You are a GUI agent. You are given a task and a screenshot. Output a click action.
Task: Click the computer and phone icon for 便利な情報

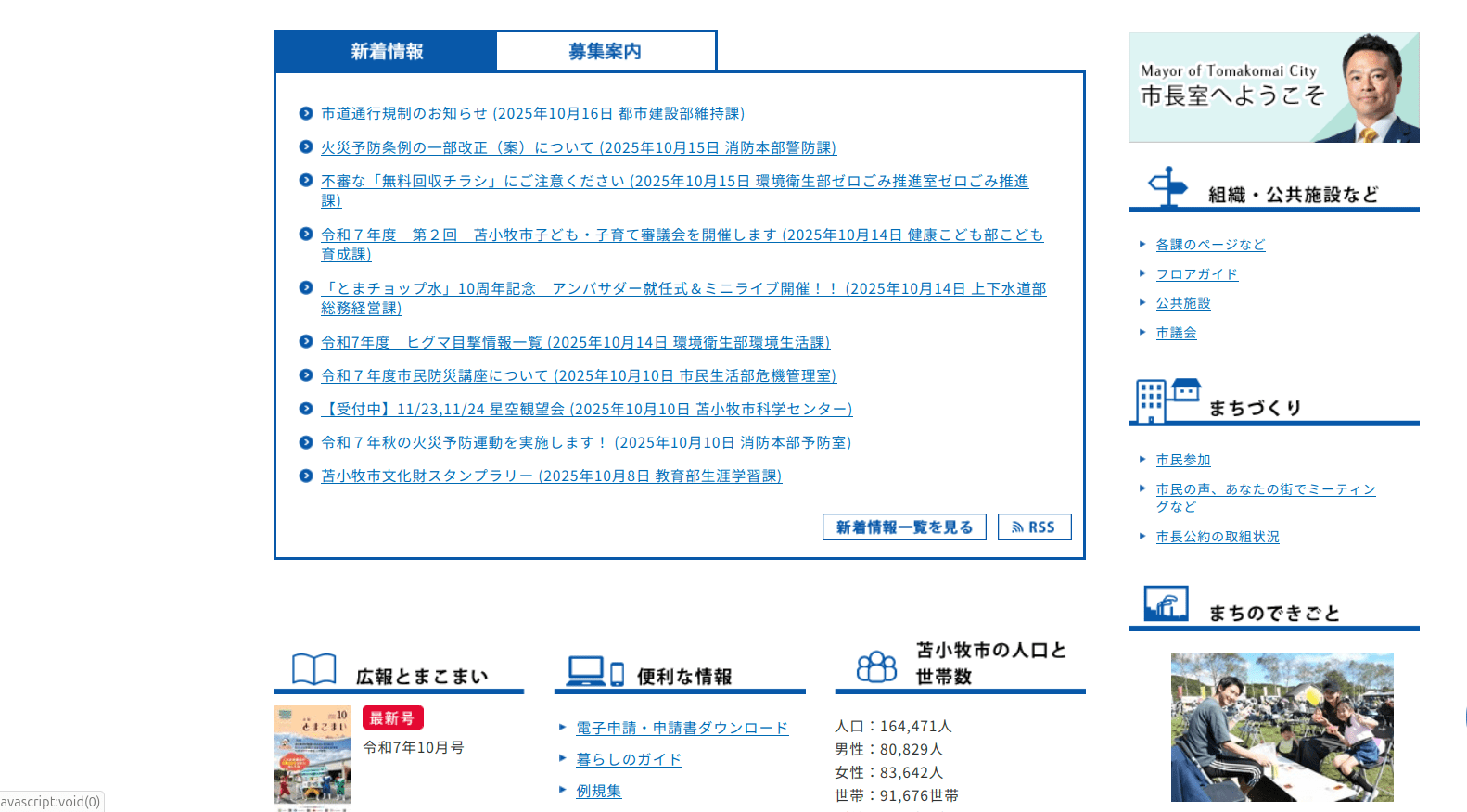click(x=594, y=670)
